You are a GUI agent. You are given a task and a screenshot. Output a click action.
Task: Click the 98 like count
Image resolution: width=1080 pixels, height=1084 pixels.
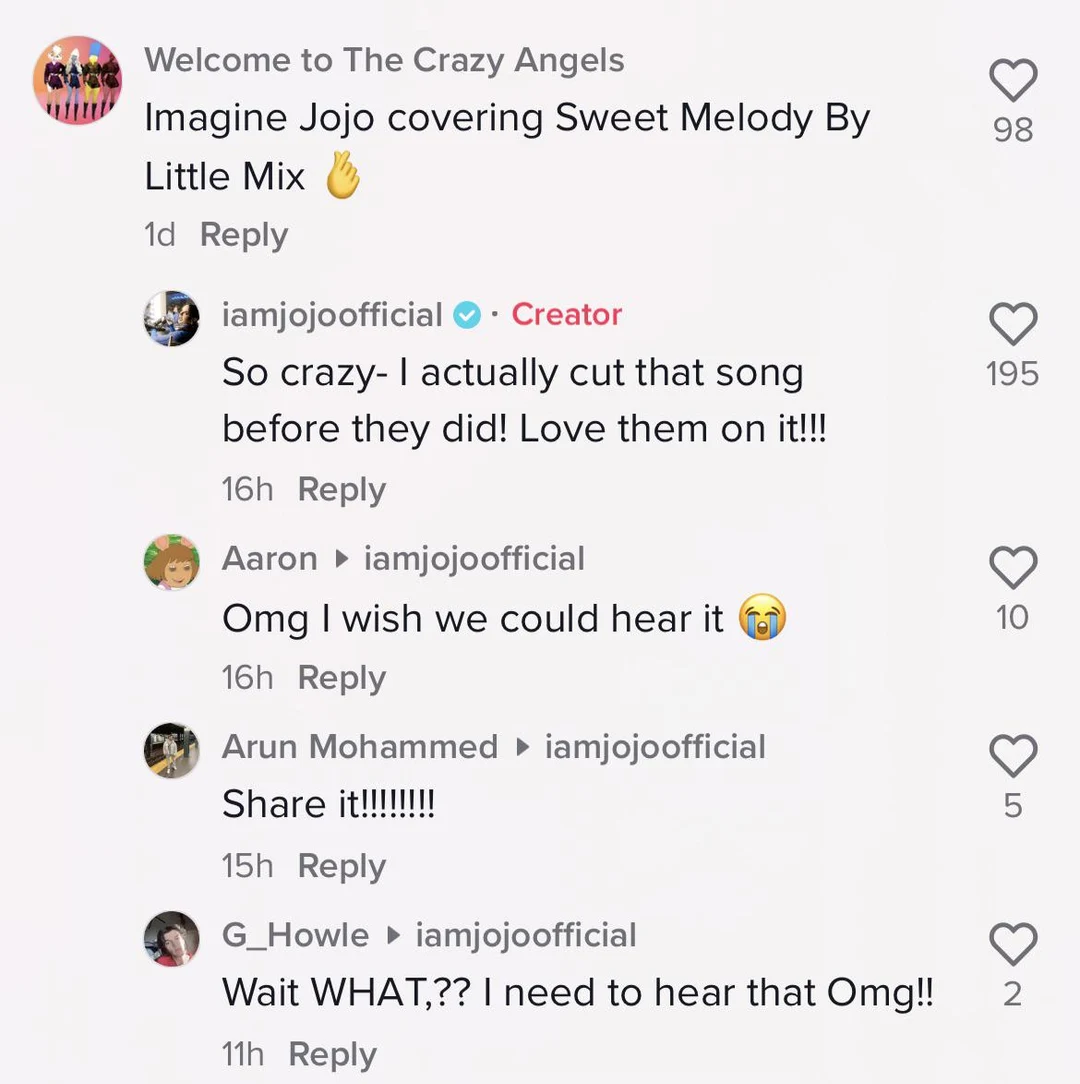click(1011, 129)
